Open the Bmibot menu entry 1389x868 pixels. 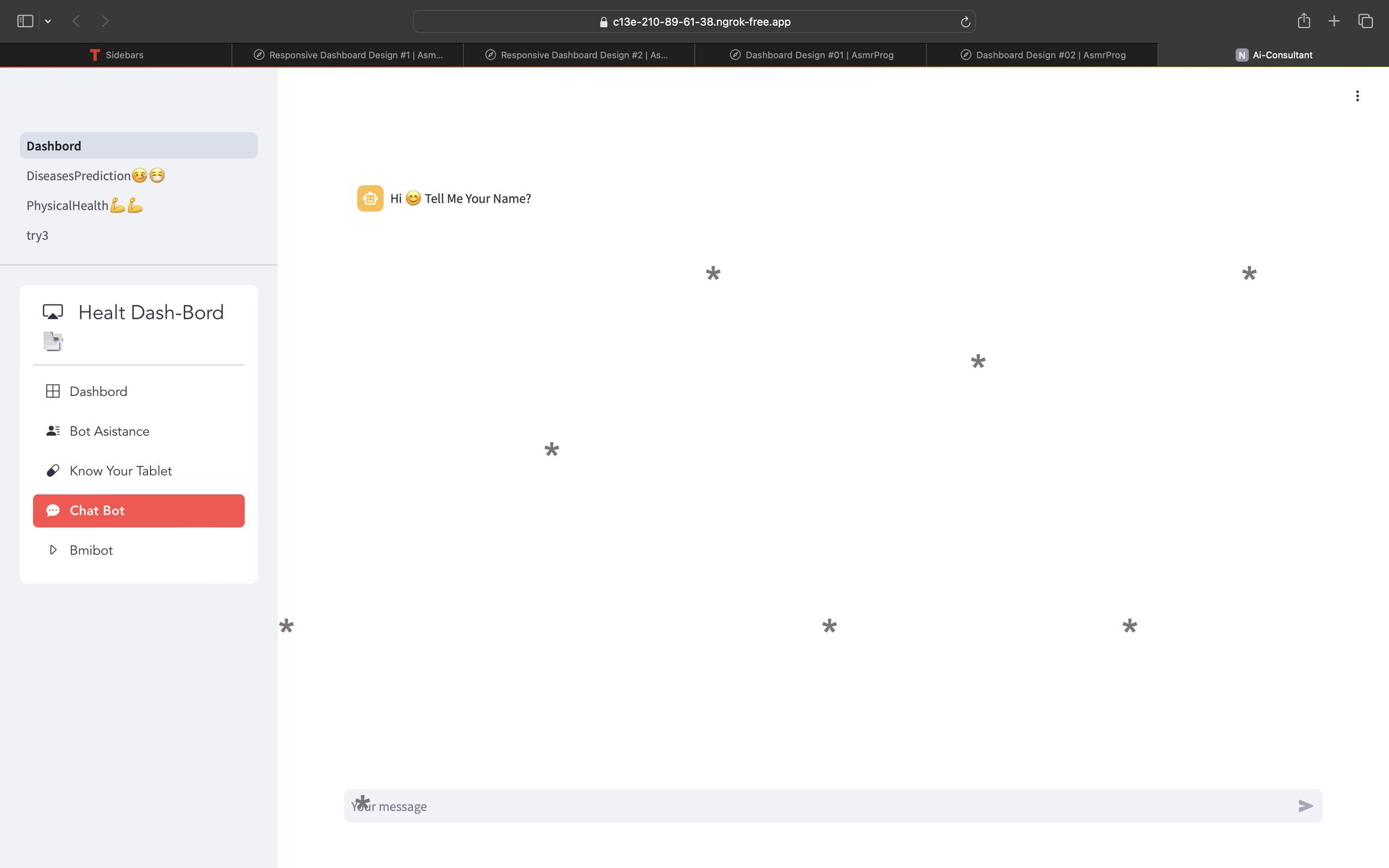[91, 550]
